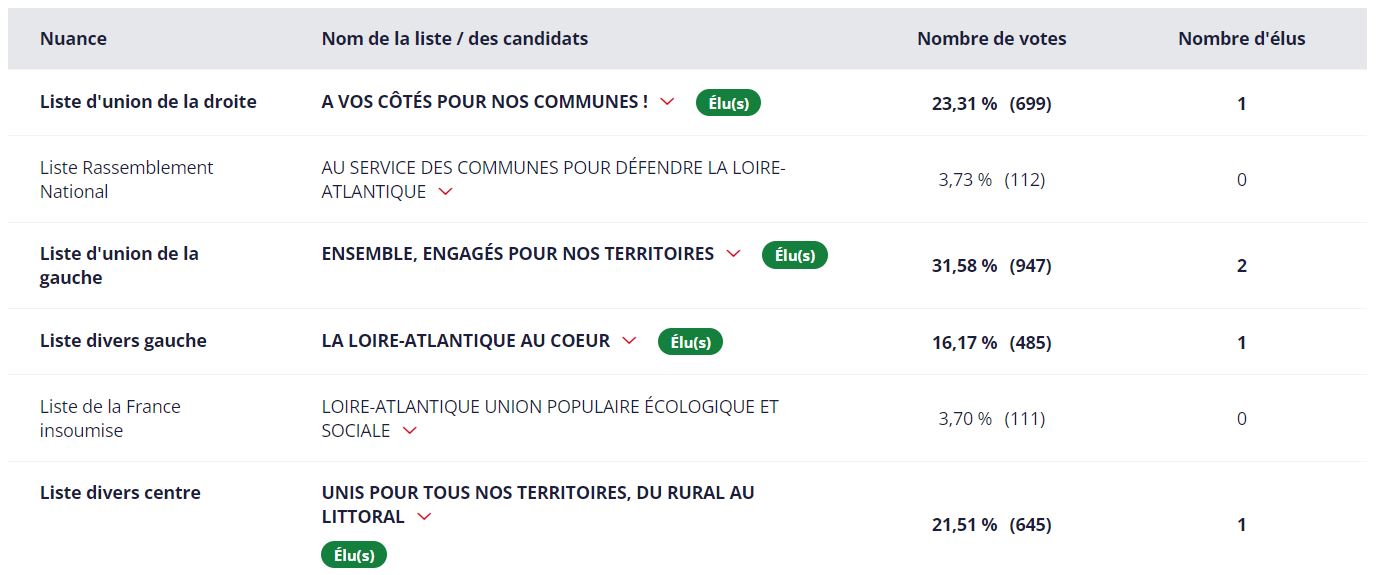Viewport: 1377px width, 575px height.
Task: Select A VOS CÔTÉS POUR NOS COMMUNES list name
Action: 485,102
